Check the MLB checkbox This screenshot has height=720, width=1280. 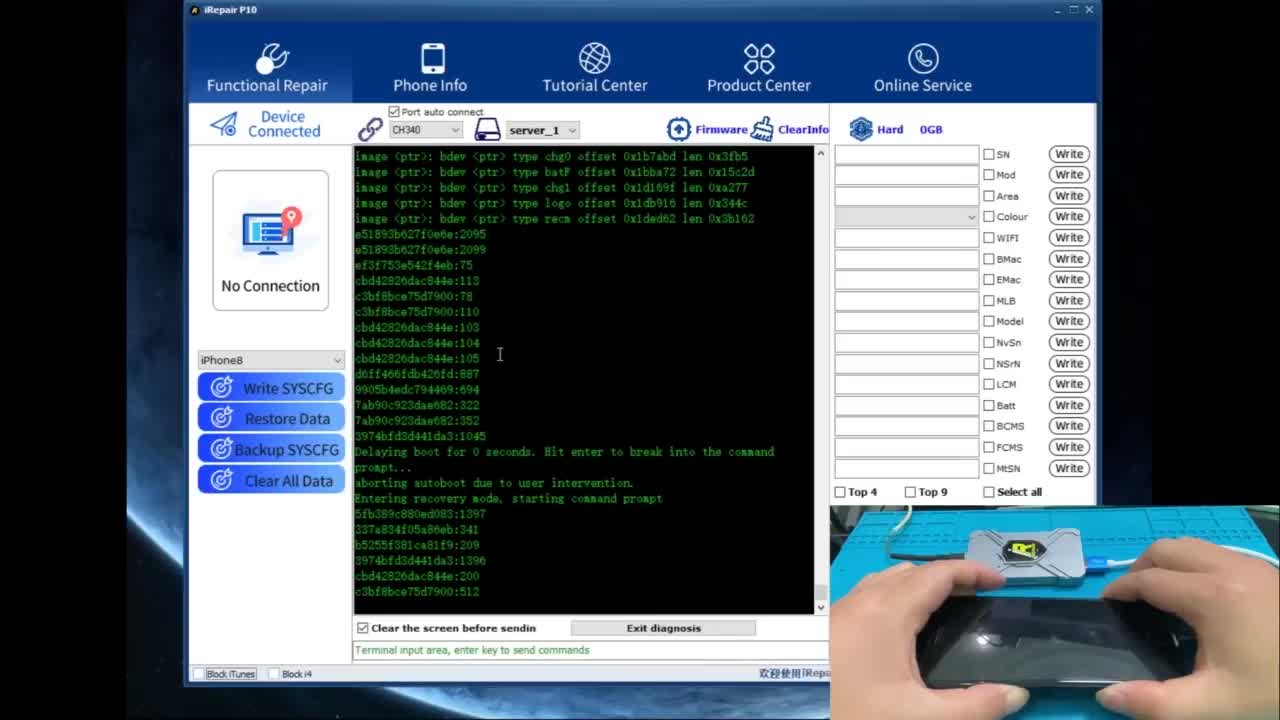tap(989, 300)
